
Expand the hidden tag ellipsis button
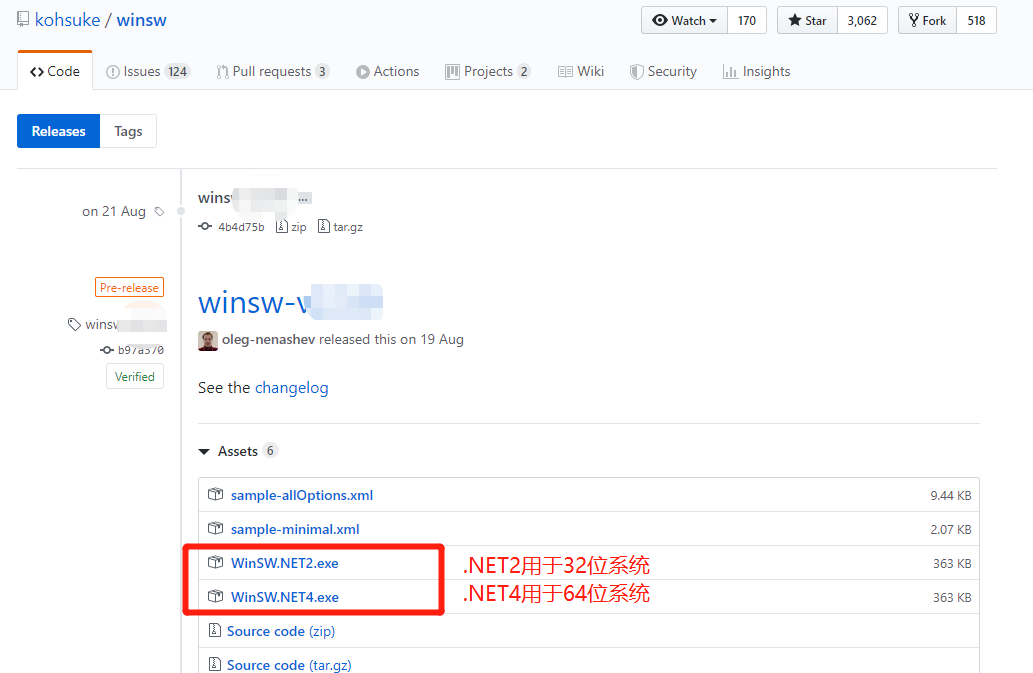[x=304, y=198]
